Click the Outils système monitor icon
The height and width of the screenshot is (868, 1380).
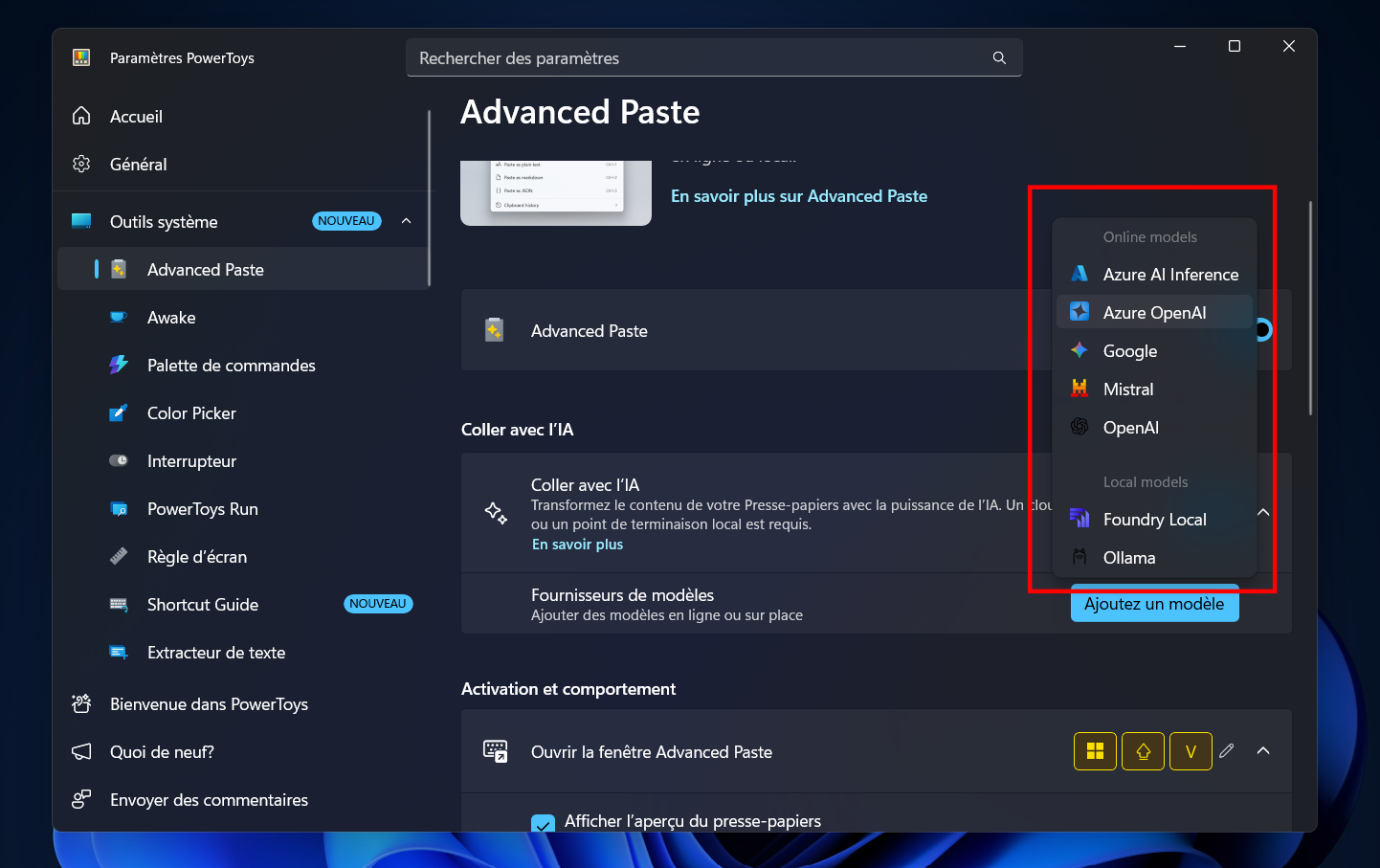pos(81,221)
